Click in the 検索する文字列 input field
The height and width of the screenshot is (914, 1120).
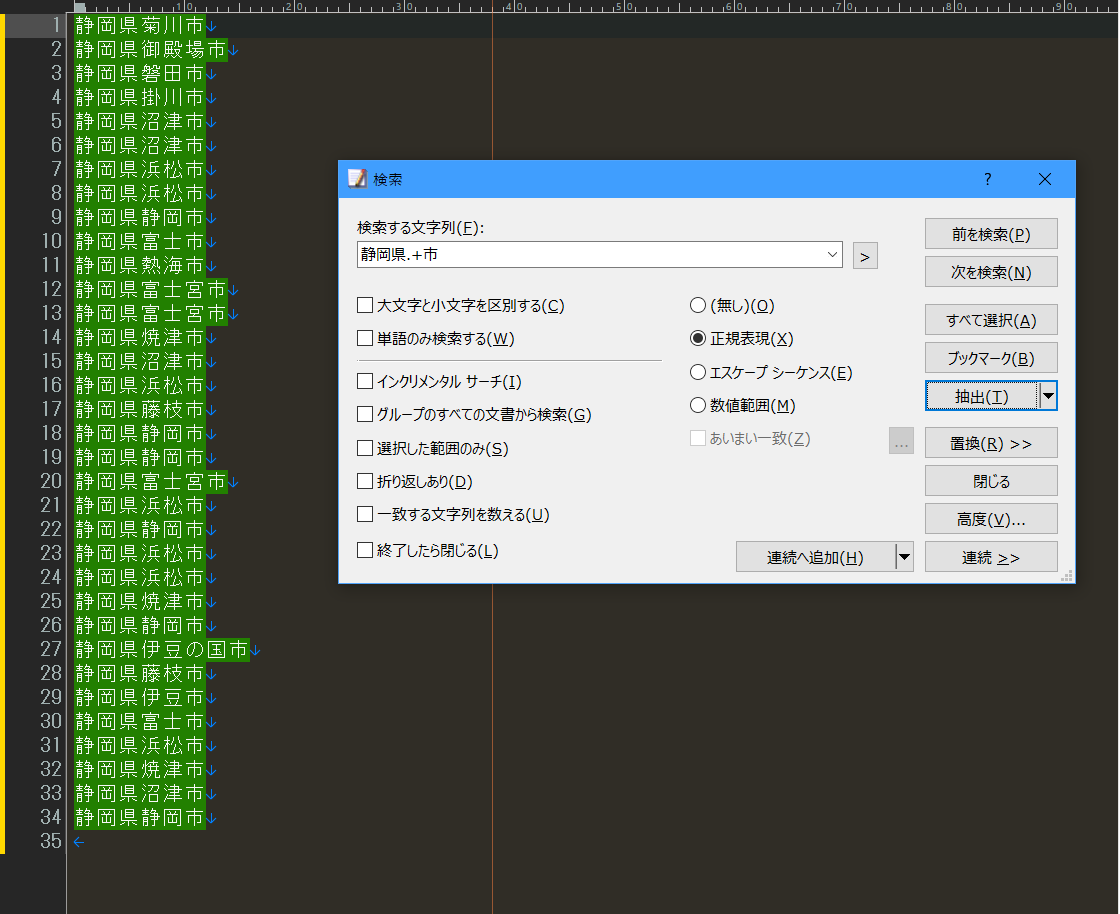coord(589,255)
